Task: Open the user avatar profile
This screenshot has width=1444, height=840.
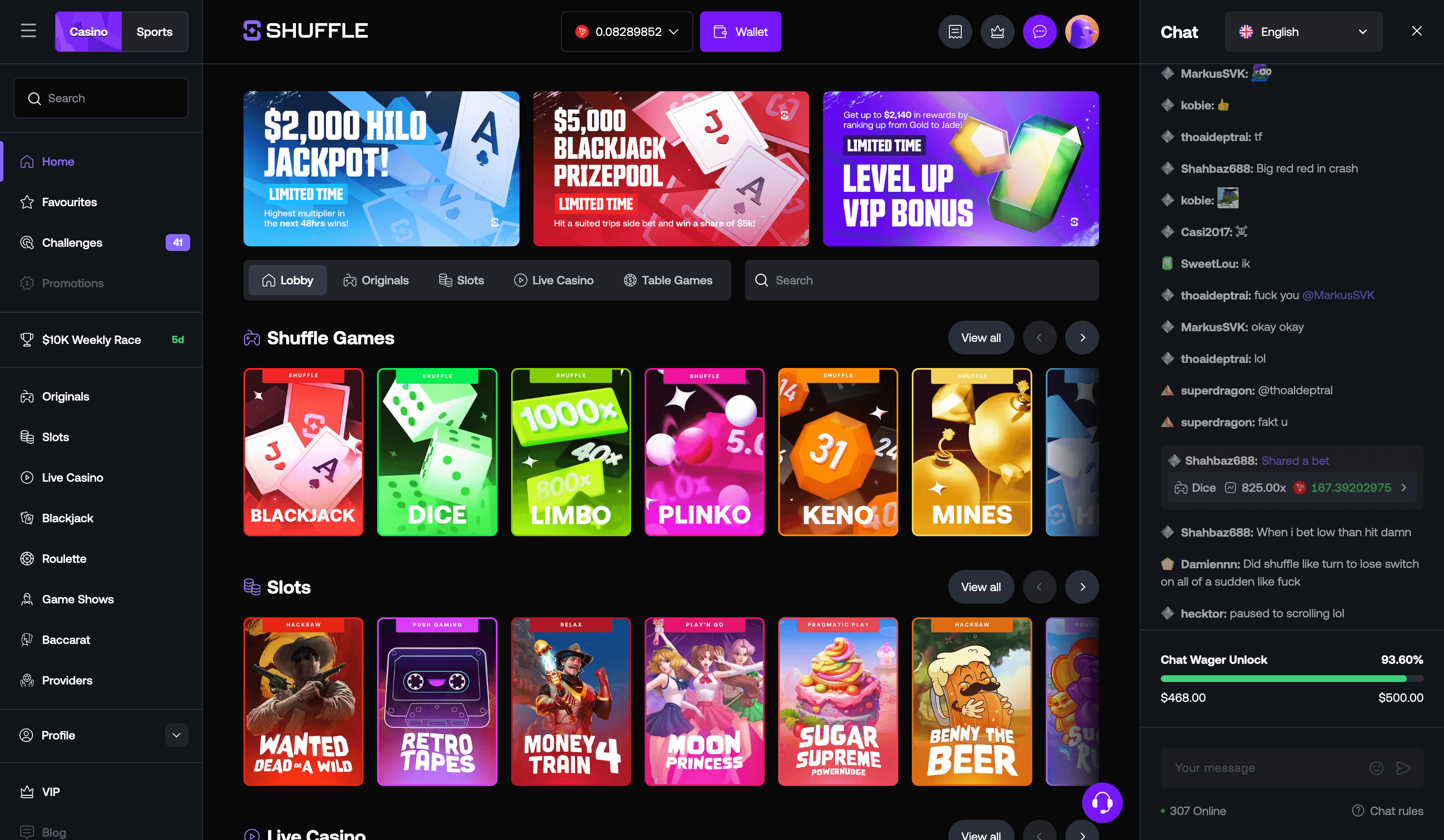Action: point(1082,32)
